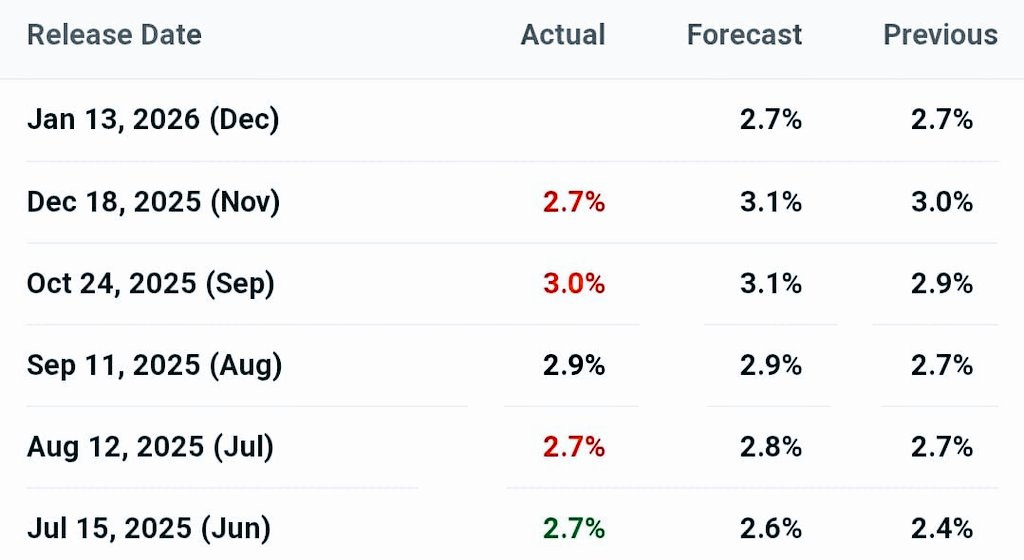Image resolution: width=1024 pixels, height=560 pixels.
Task: Click the forecast value for Jan 13, 2026
Action: (x=771, y=120)
